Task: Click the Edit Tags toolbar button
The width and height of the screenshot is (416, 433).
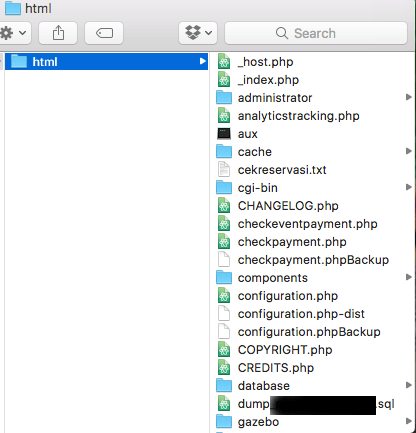Action: click(104, 33)
